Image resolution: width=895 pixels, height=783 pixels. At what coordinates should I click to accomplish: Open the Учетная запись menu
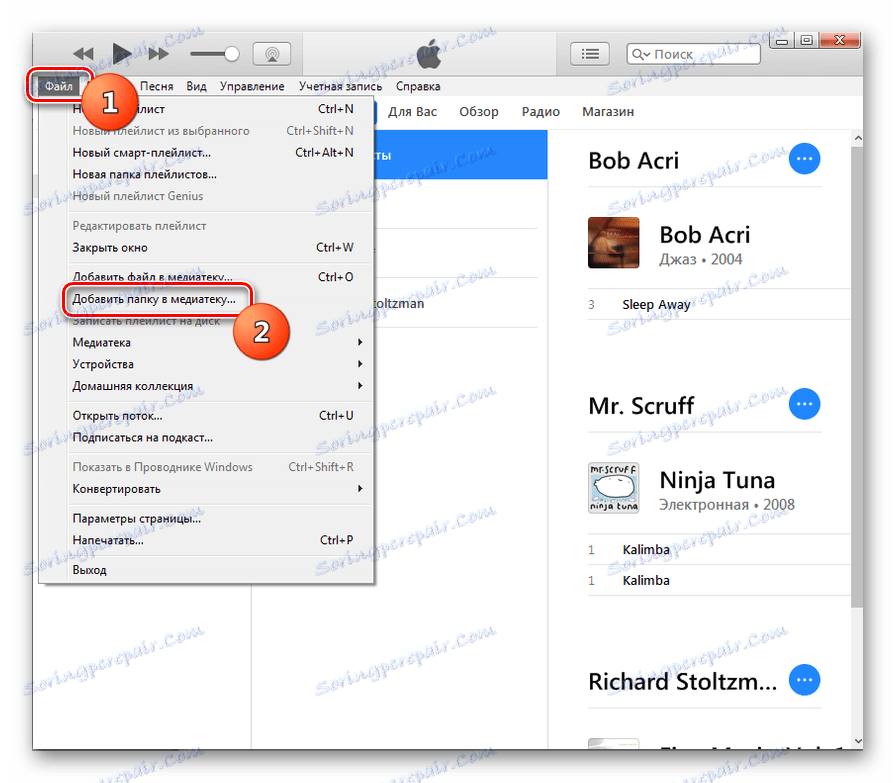click(340, 86)
